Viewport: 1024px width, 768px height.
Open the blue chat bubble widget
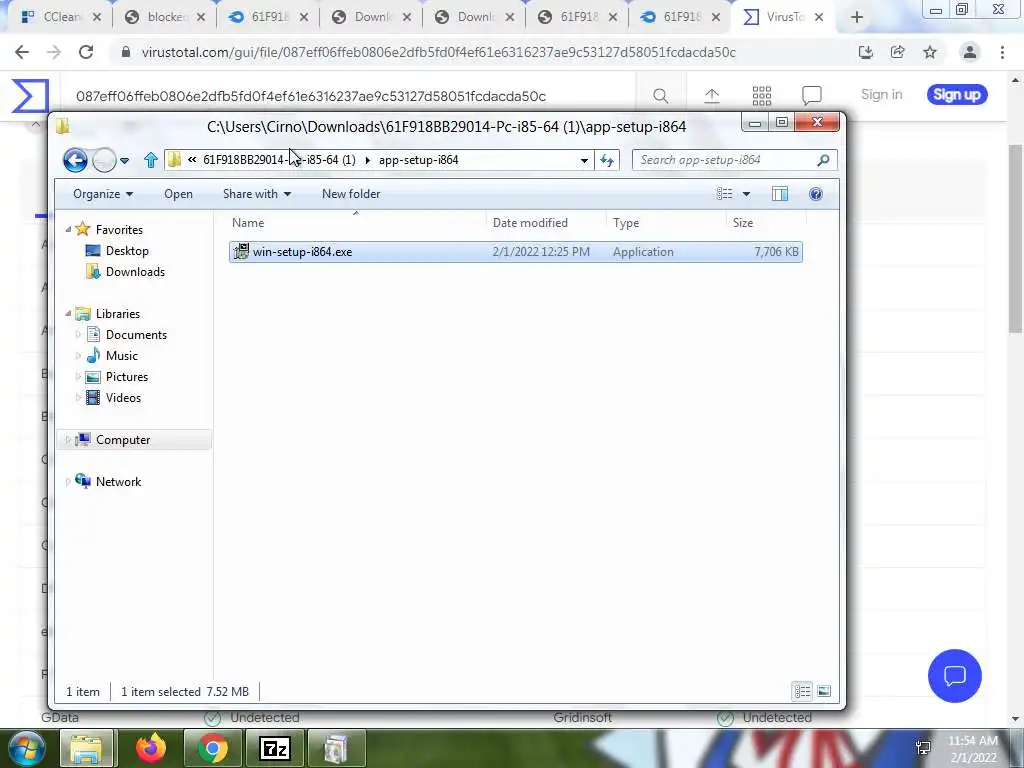[x=955, y=676]
